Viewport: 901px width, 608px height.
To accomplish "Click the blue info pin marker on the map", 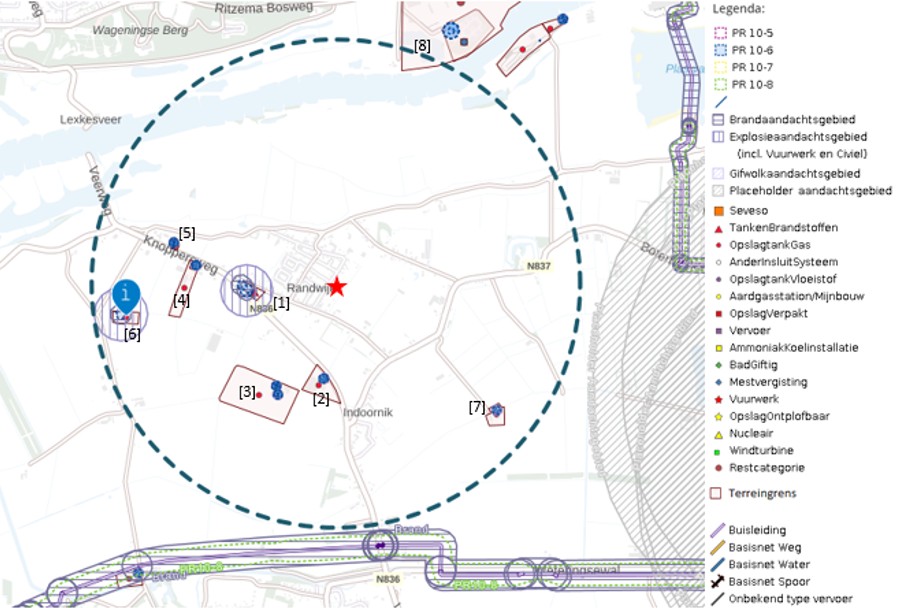I will coord(126,297).
